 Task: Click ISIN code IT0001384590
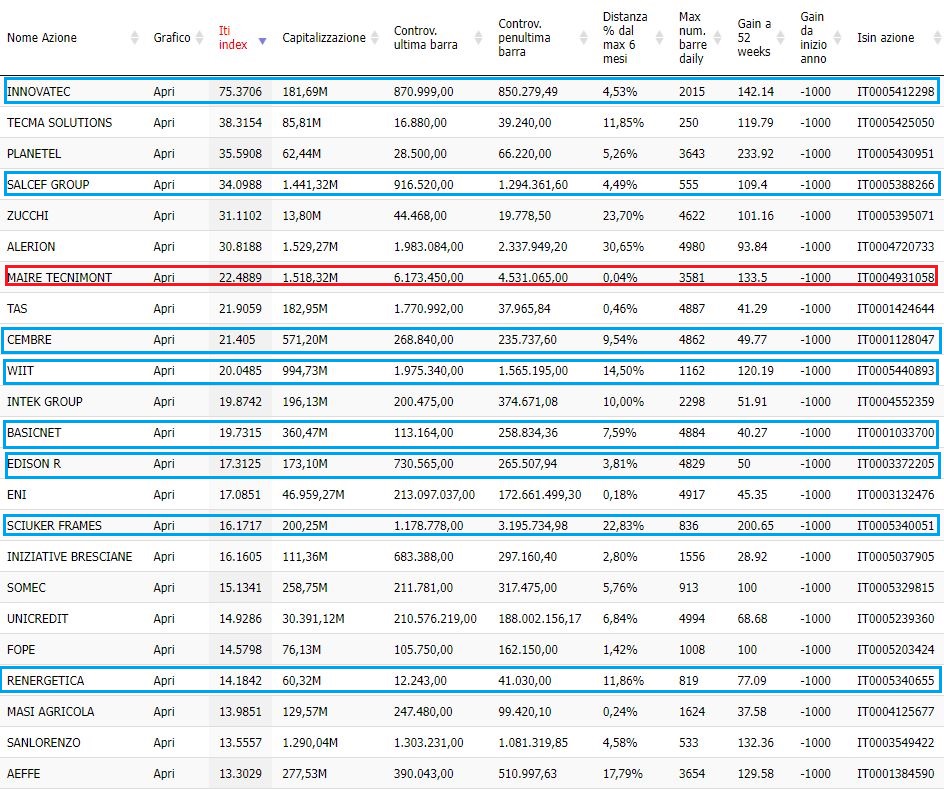tap(896, 773)
